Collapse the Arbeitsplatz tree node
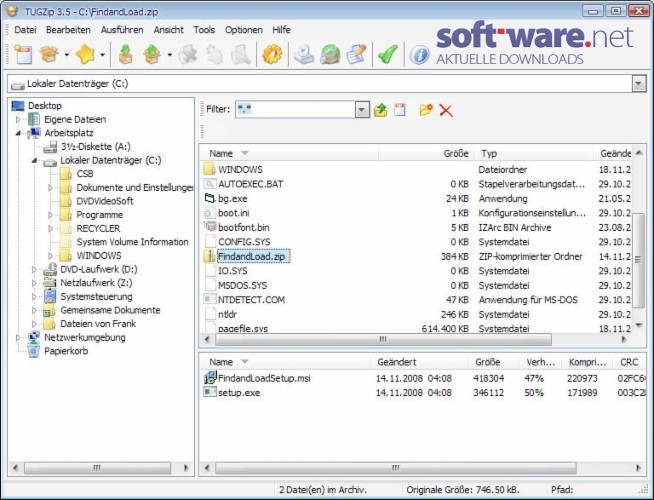Image resolution: width=654 pixels, height=500 pixels. point(18,133)
